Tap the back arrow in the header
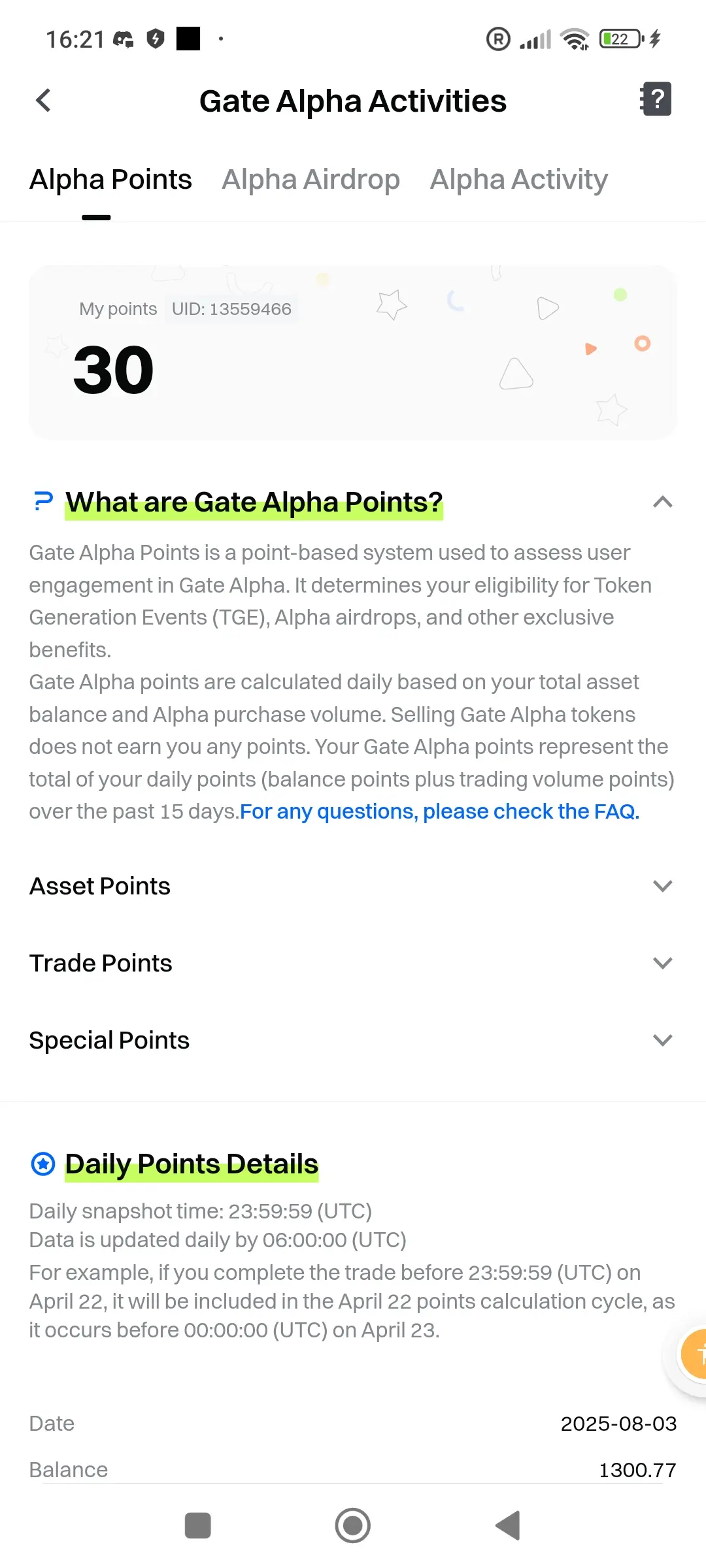The width and height of the screenshot is (706, 1568). pyautogui.click(x=43, y=101)
